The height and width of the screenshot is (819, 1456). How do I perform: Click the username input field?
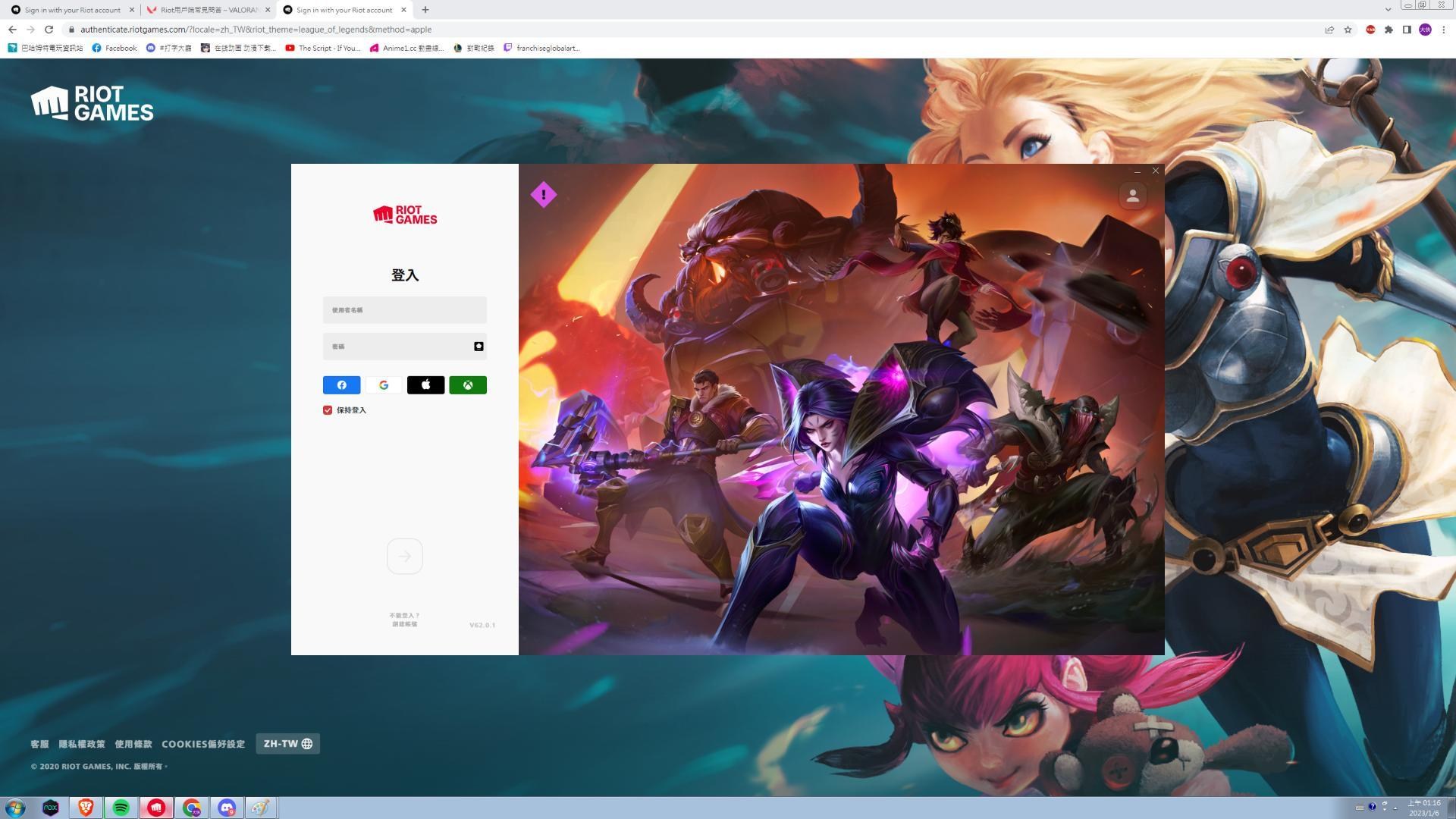[x=404, y=309]
